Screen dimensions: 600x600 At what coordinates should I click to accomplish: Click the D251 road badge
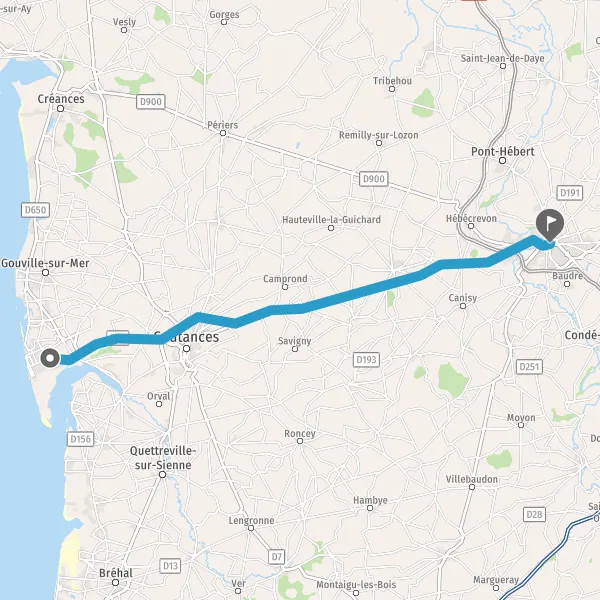click(529, 367)
